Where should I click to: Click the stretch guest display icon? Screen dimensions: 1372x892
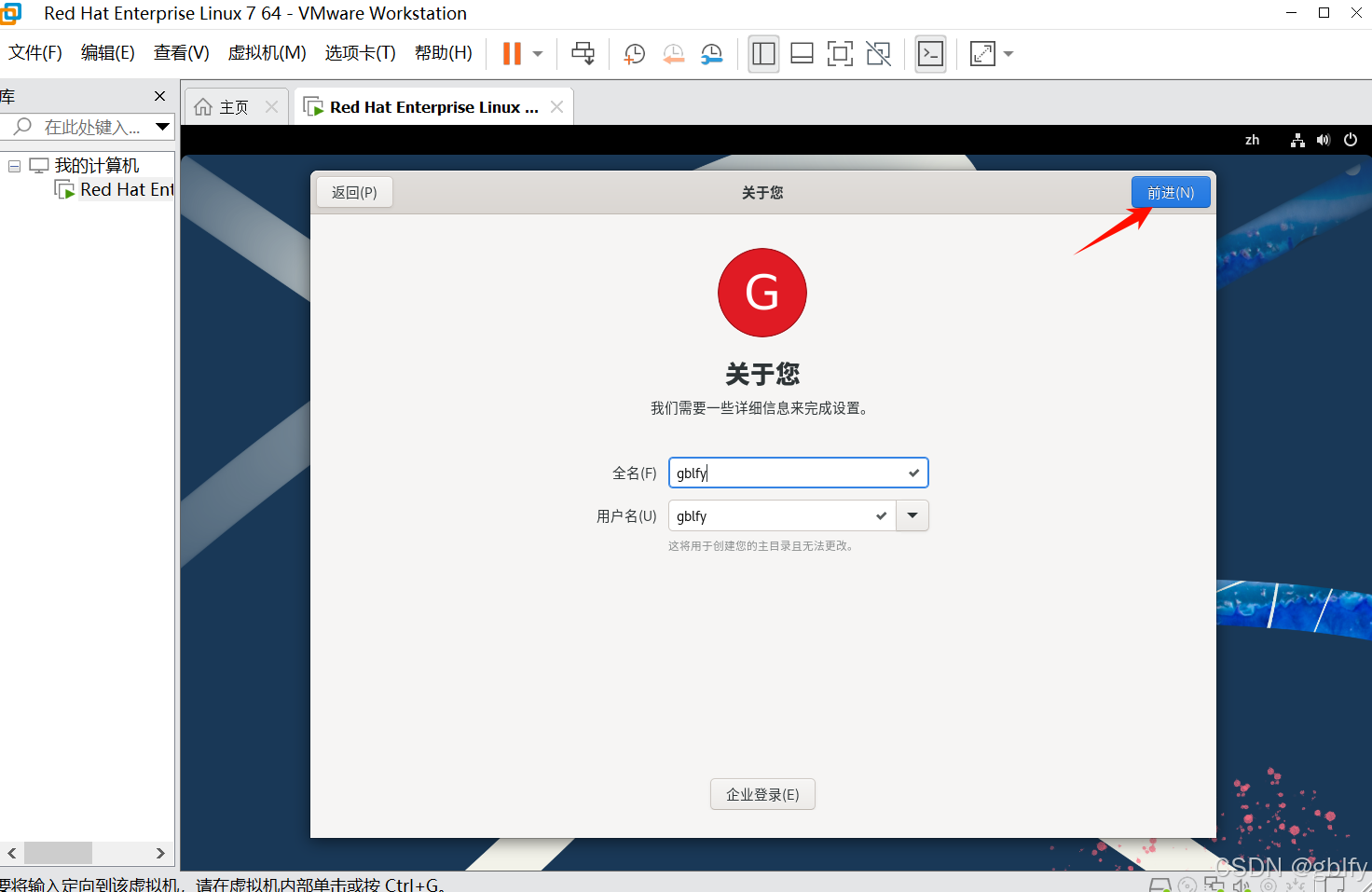point(982,53)
